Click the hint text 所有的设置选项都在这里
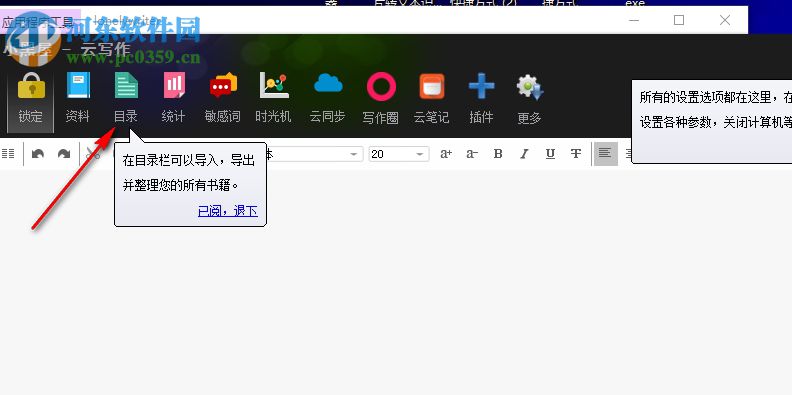The image size is (792, 395). tap(705, 97)
